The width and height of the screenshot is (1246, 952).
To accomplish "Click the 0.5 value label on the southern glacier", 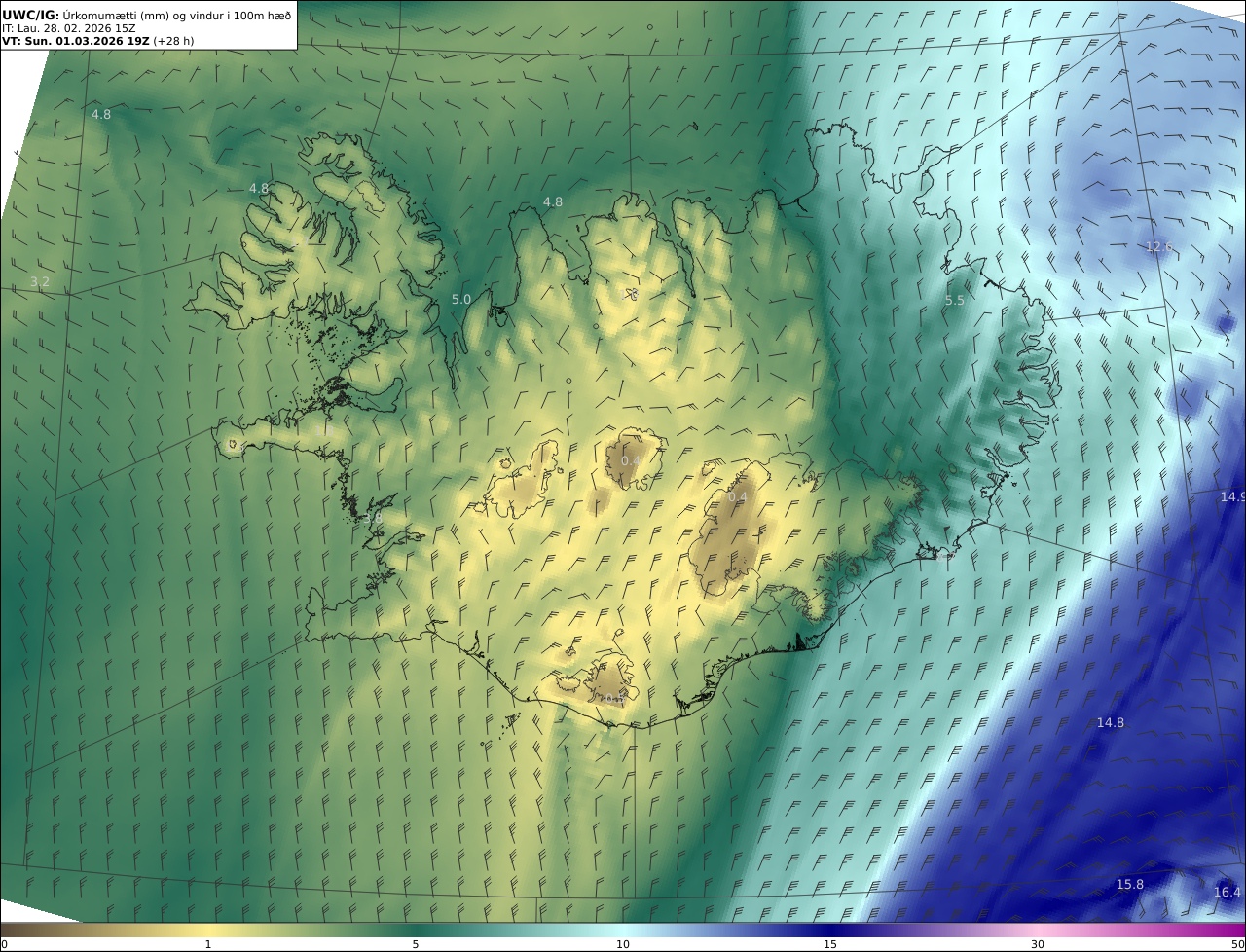I will [613, 699].
